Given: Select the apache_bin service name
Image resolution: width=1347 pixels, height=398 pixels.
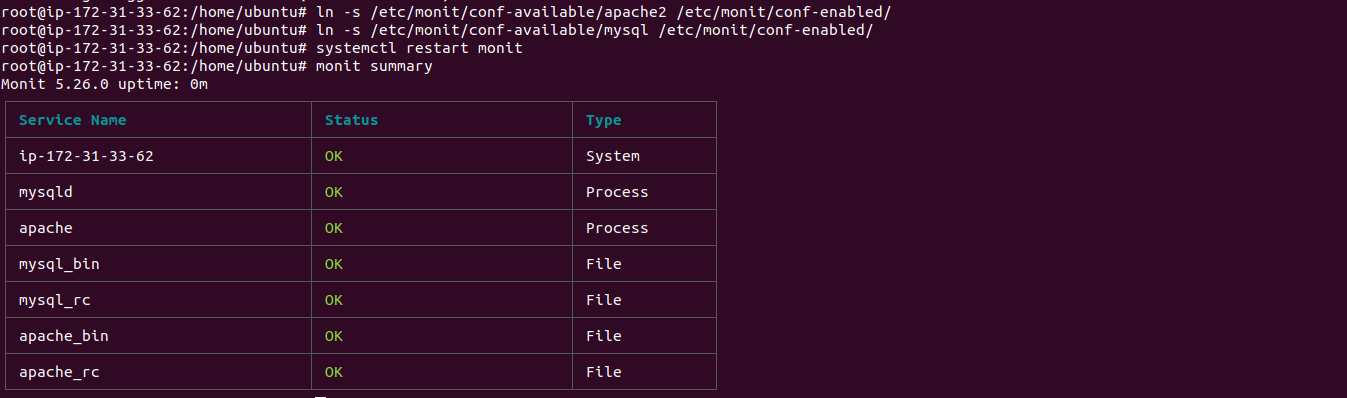Looking at the screenshot, I should pyautogui.click(x=64, y=336).
